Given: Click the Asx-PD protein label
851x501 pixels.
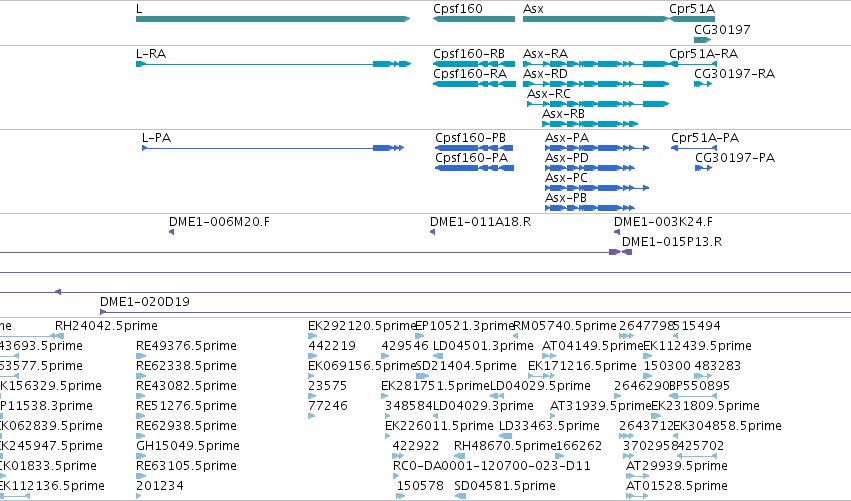Looking at the screenshot, I should click(x=567, y=158).
